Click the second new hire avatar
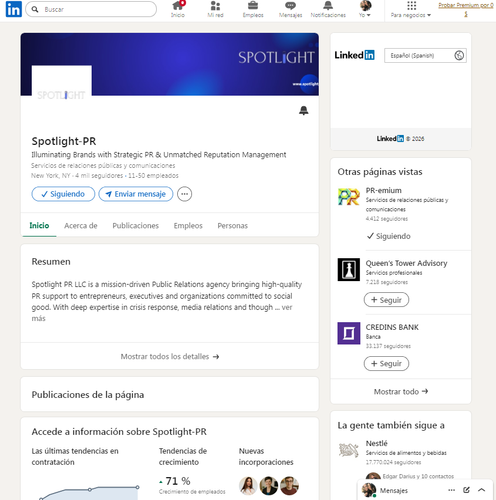This screenshot has height=500, width=496. [269, 486]
